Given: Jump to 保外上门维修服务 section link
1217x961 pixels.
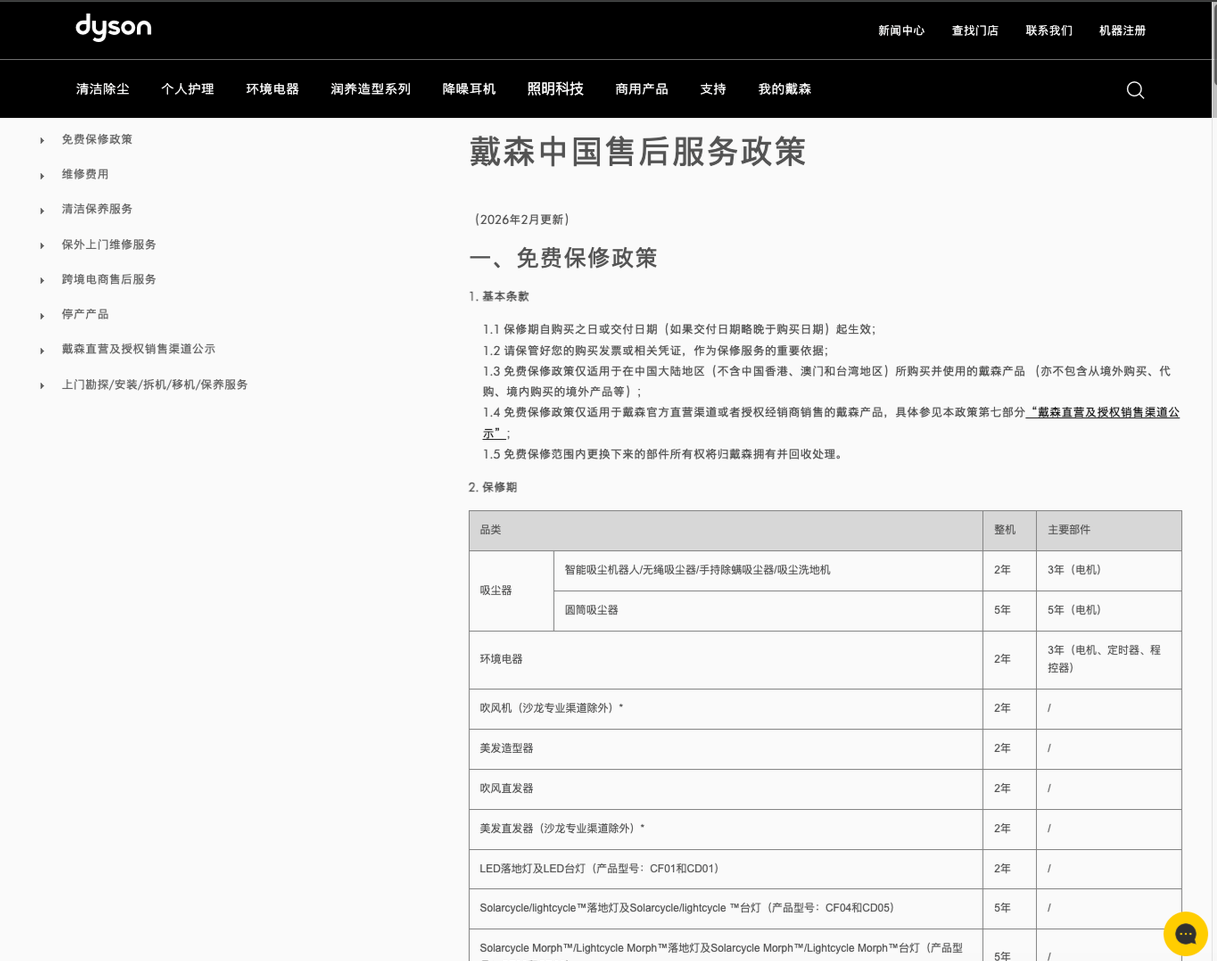Looking at the screenshot, I should pos(109,244).
